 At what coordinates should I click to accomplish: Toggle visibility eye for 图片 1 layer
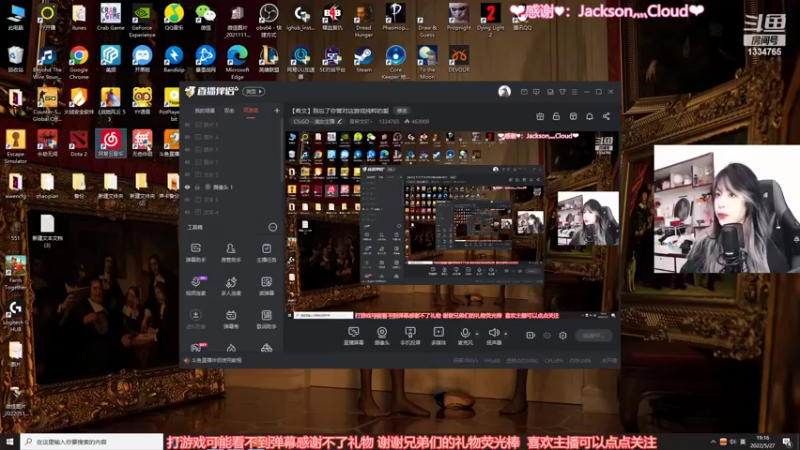(187, 149)
